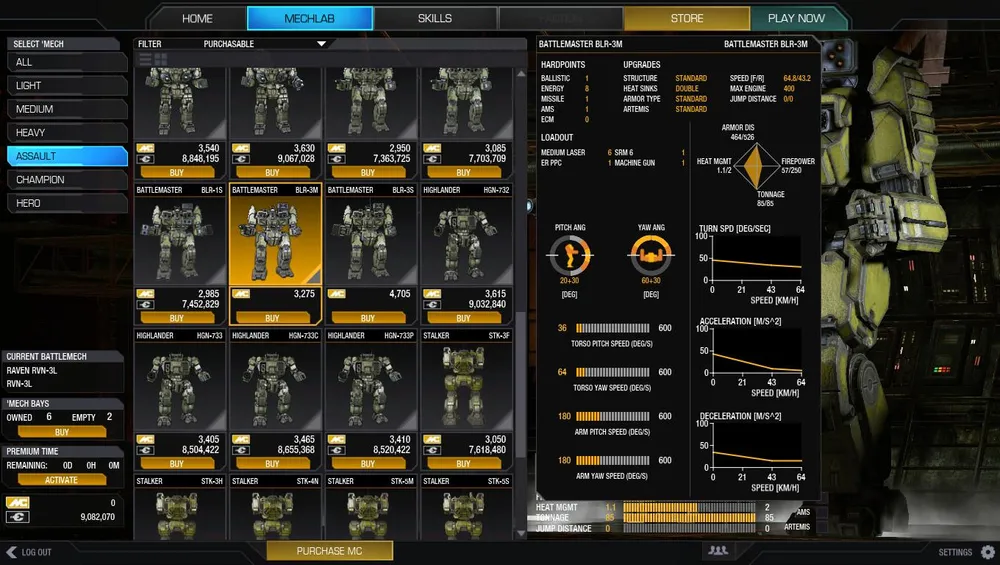
Task: Open the Store tab
Action: tap(687, 18)
